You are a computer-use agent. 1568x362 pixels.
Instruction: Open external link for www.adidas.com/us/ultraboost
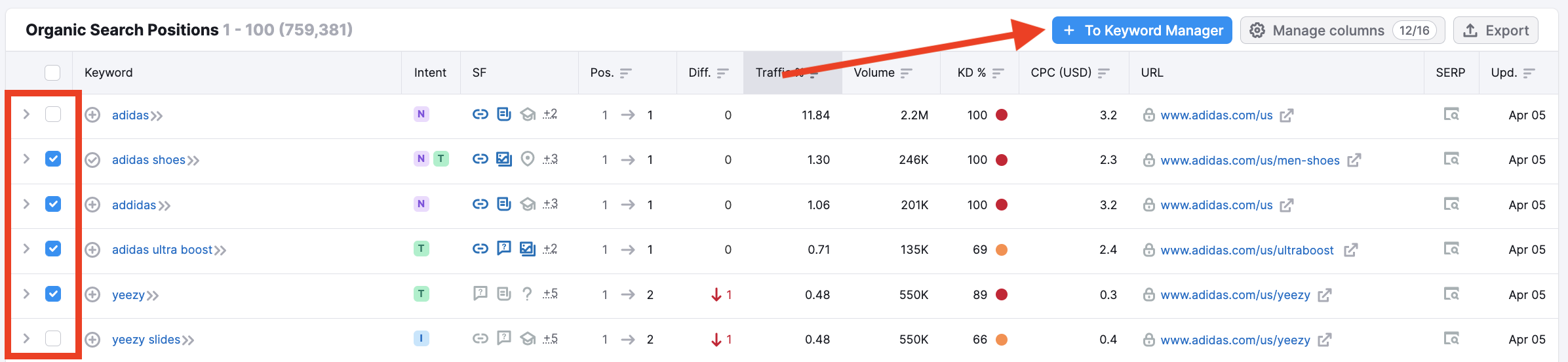click(x=1350, y=250)
